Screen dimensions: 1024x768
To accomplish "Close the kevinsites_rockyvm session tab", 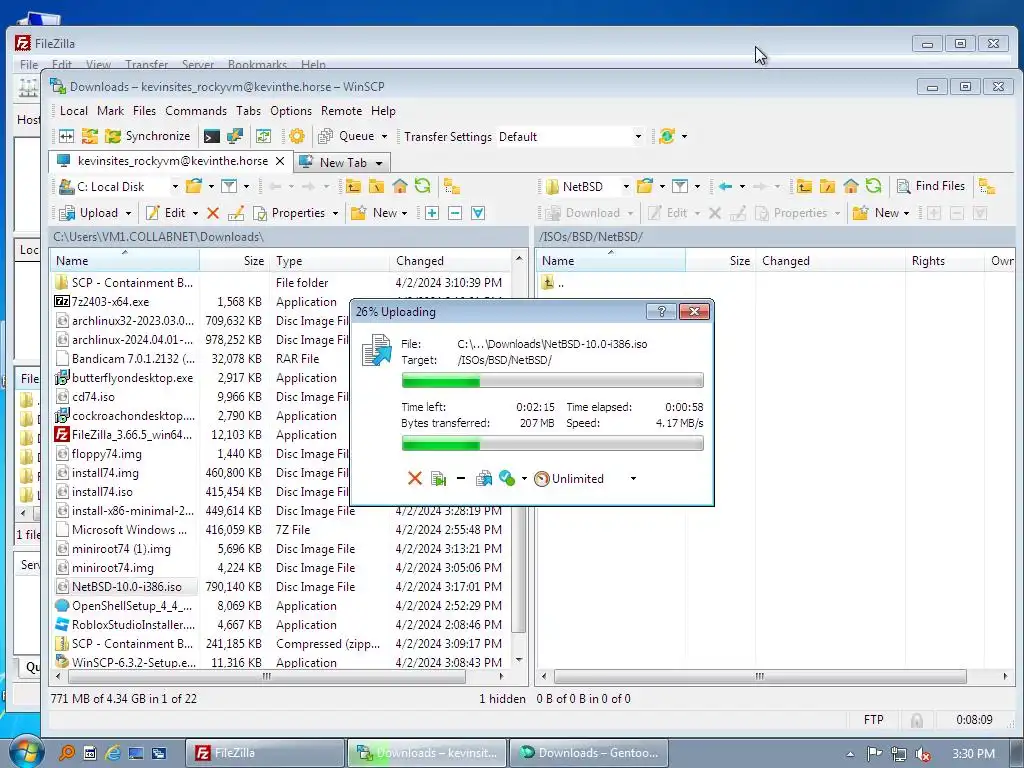I will coord(280,161).
